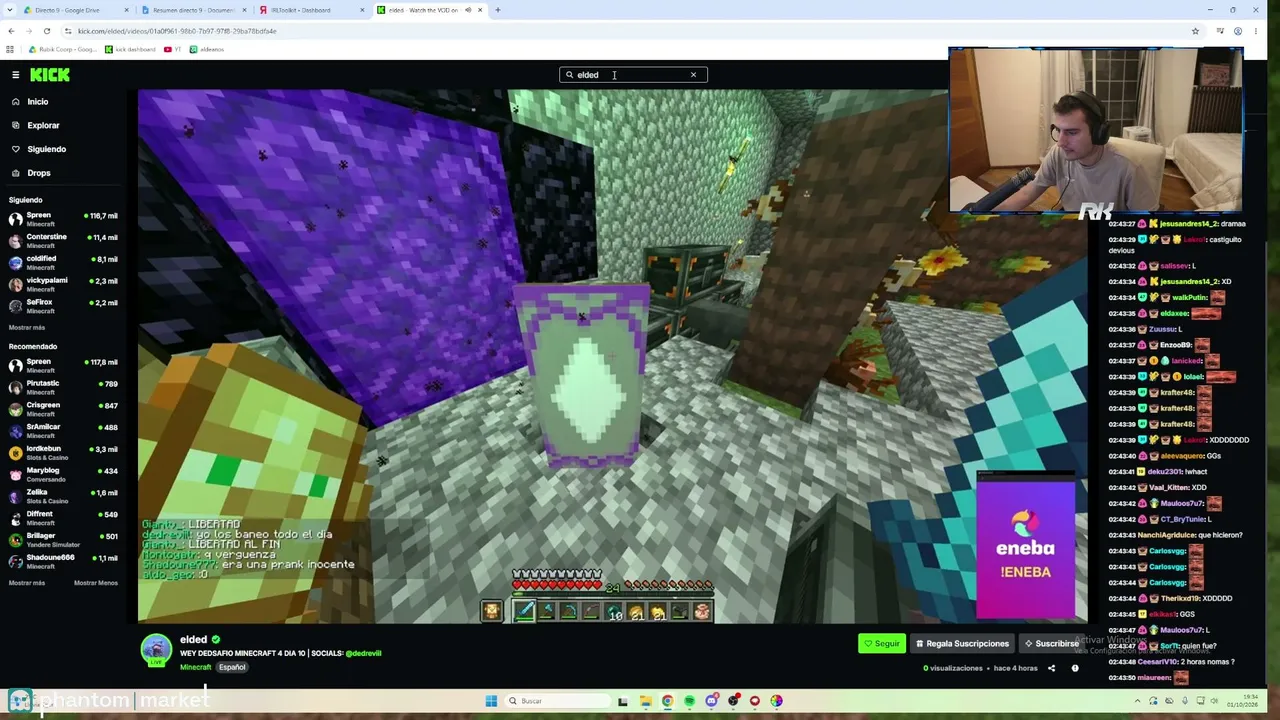Switch to the Resumen directo 9 document tab
The height and width of the screenshot is (720, 1280).
[x=193, y=10]
